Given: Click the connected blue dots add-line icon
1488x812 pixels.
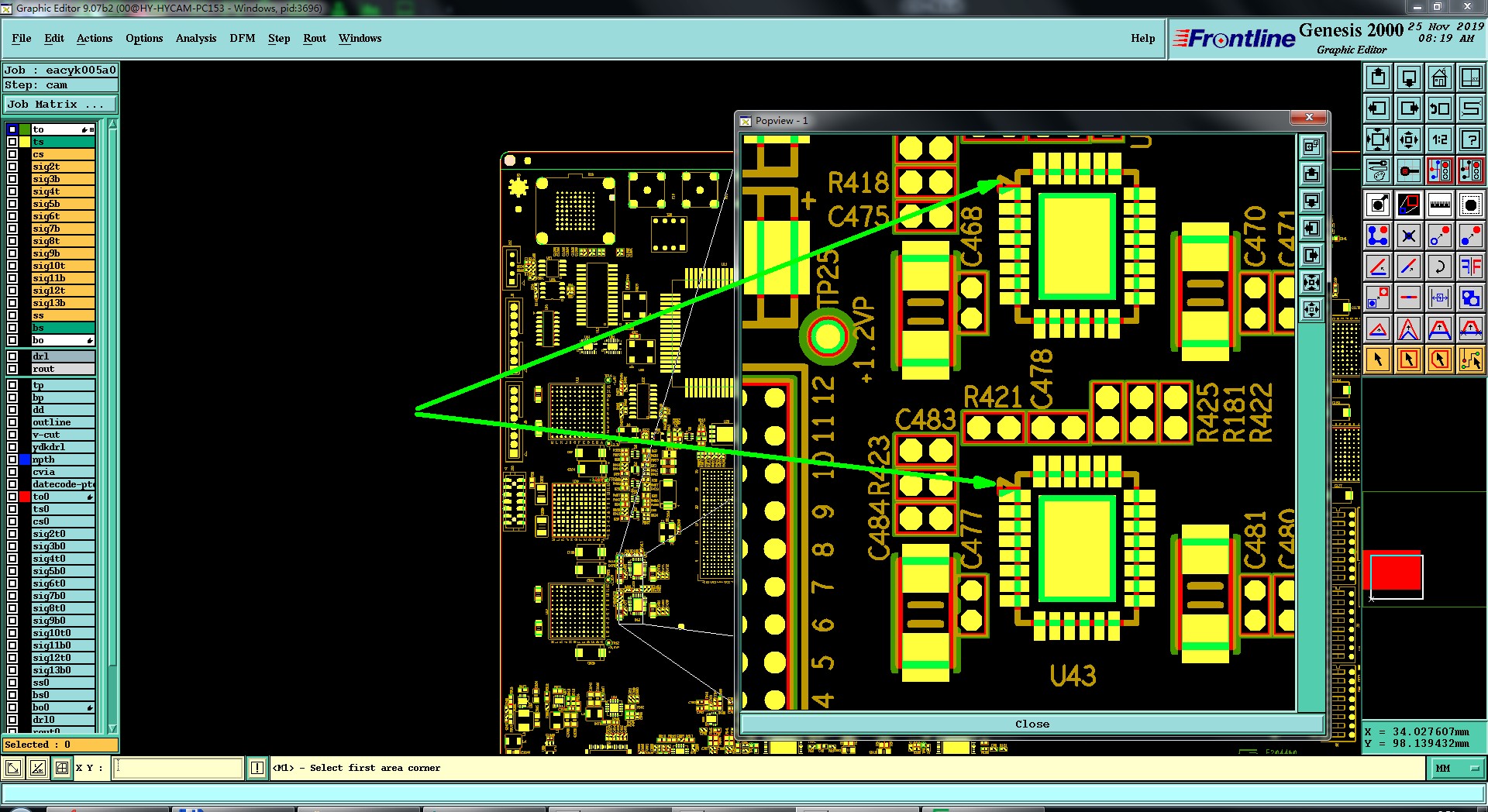Looking at the screenshot, I should (1378, 236).
